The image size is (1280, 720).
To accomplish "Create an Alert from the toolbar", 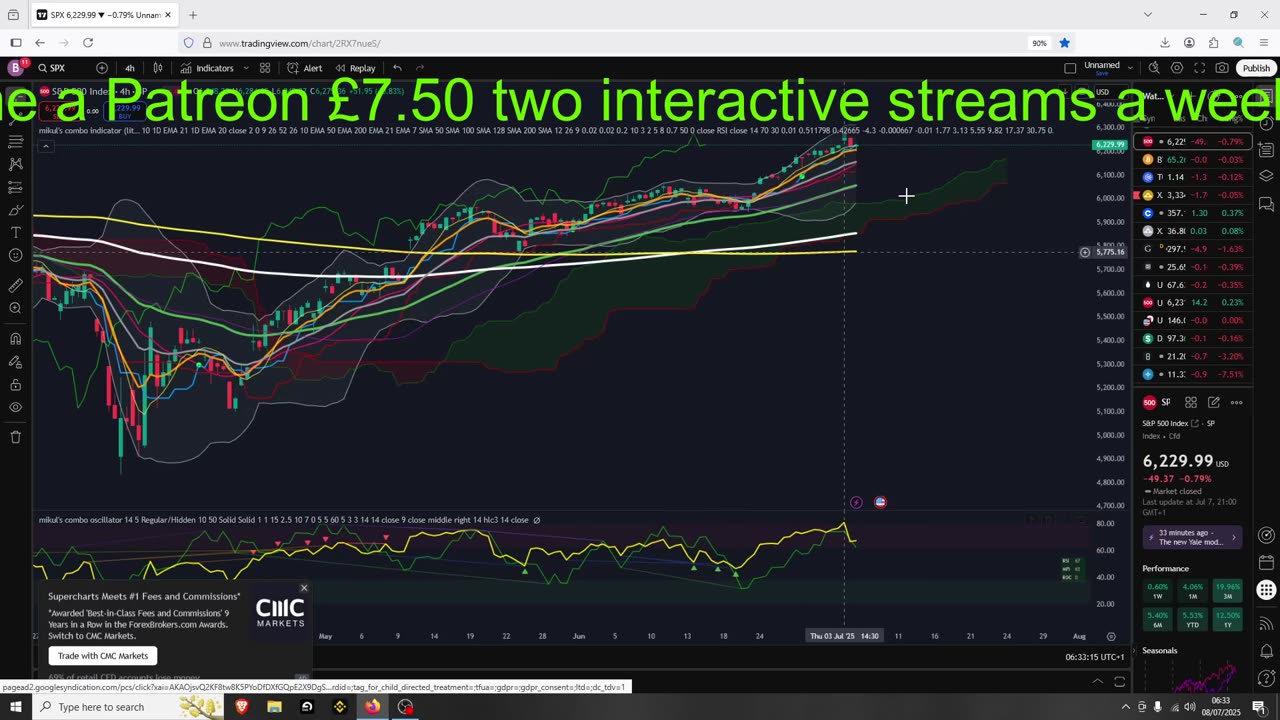I will pos(304,68).
